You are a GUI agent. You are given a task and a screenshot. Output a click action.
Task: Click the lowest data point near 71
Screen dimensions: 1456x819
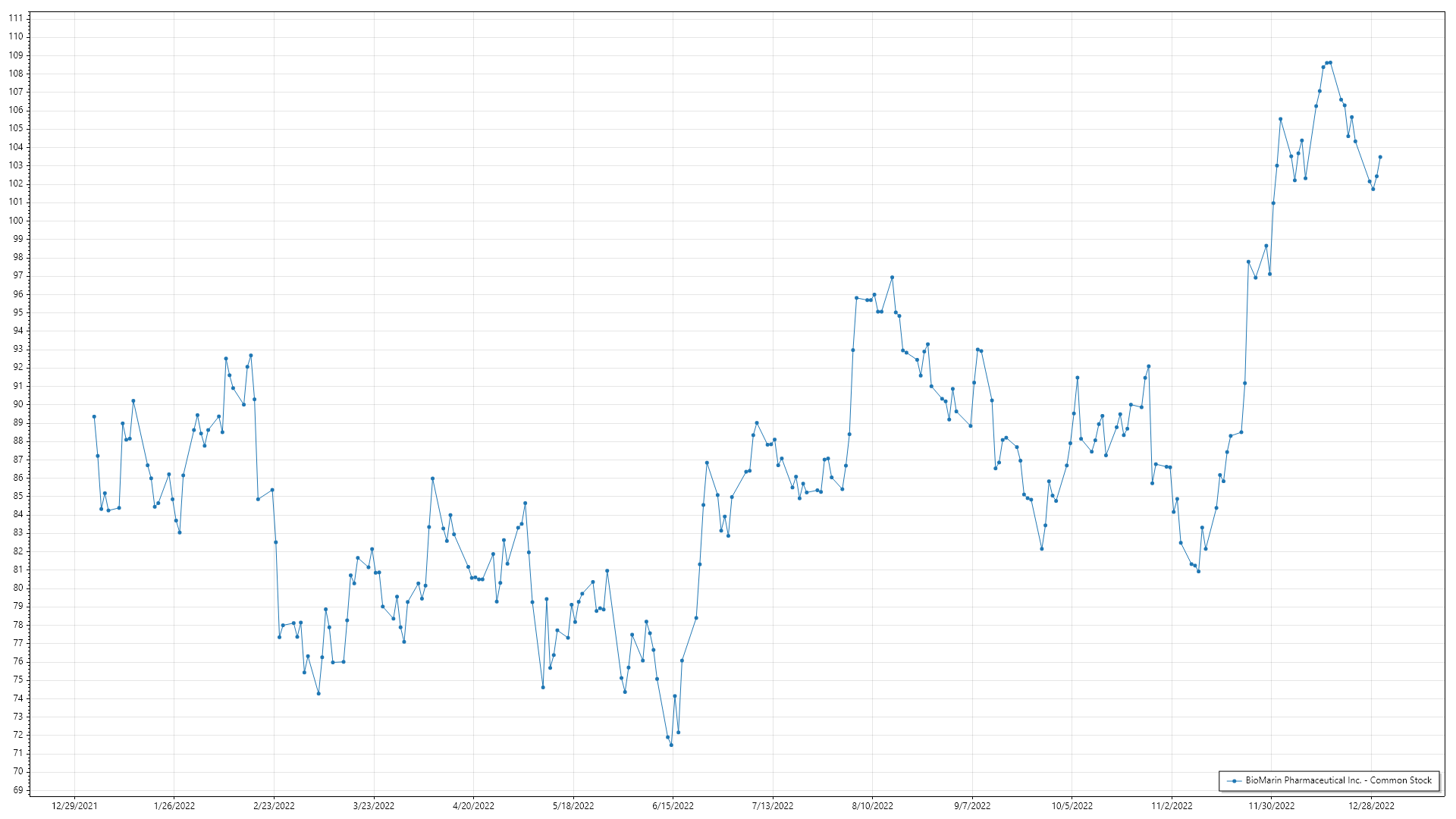(x=671, y=745)
